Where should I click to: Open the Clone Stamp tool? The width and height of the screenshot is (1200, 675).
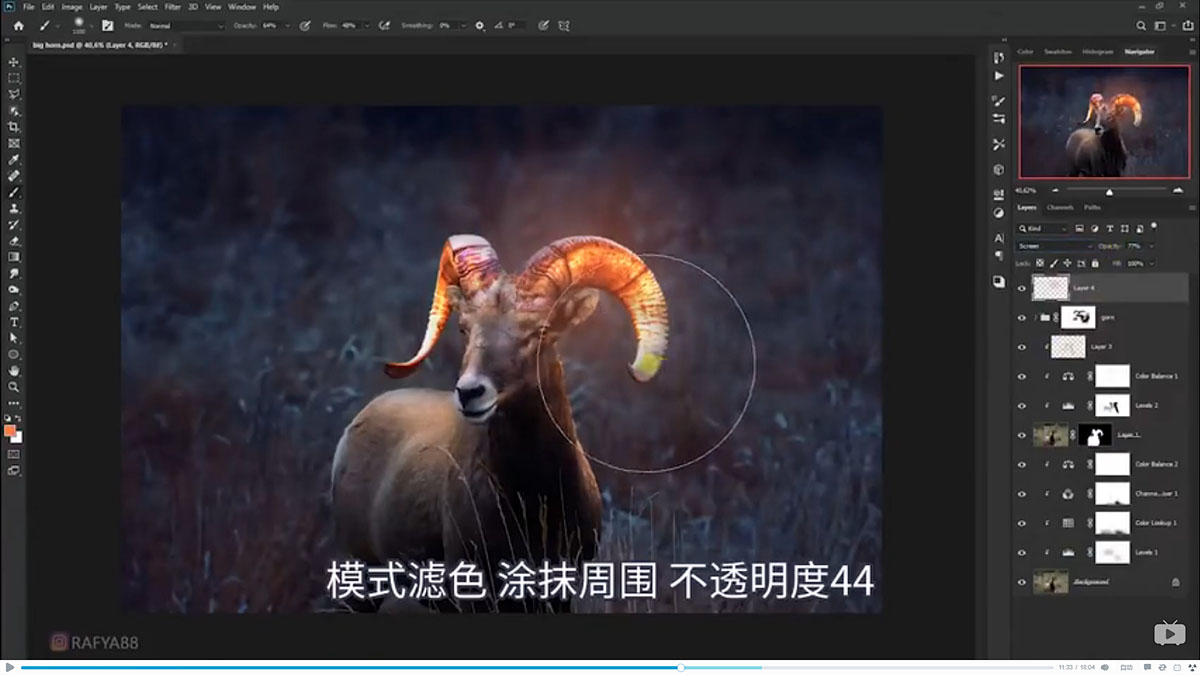(x=13, y=210)
